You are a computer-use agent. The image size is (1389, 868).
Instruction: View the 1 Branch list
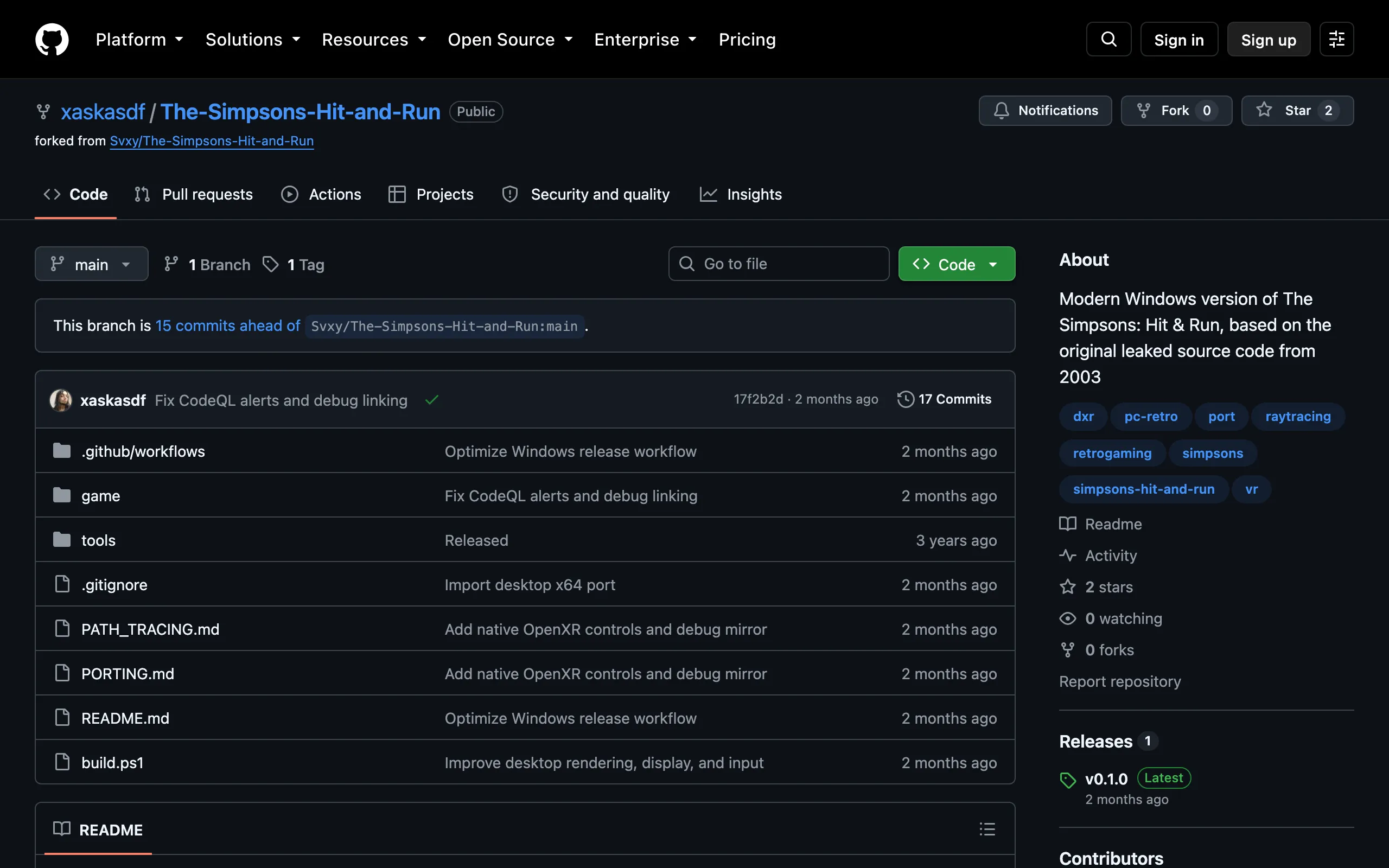(x=207, y=264)
